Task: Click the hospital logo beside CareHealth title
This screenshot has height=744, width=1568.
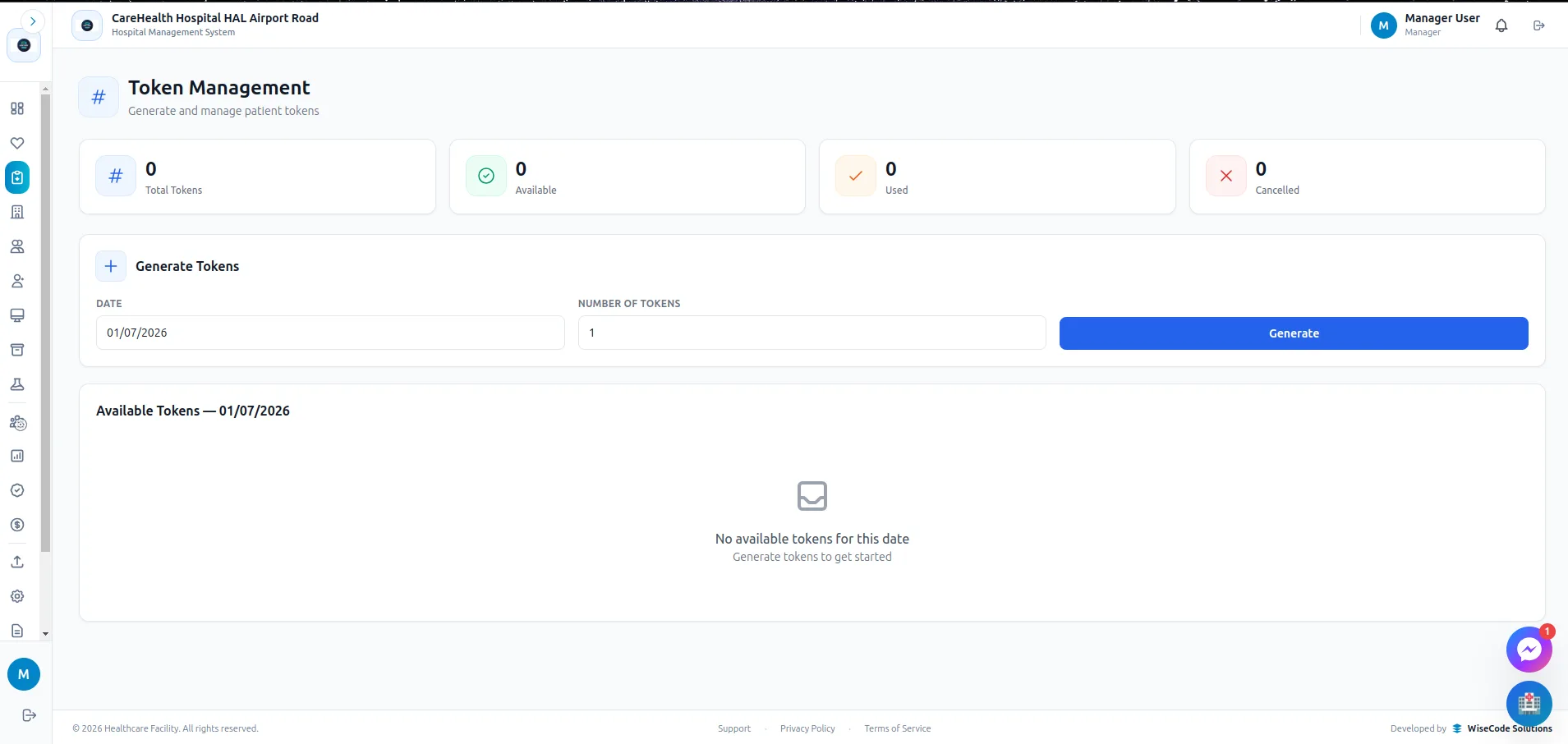Action: [x=87, y=25]
